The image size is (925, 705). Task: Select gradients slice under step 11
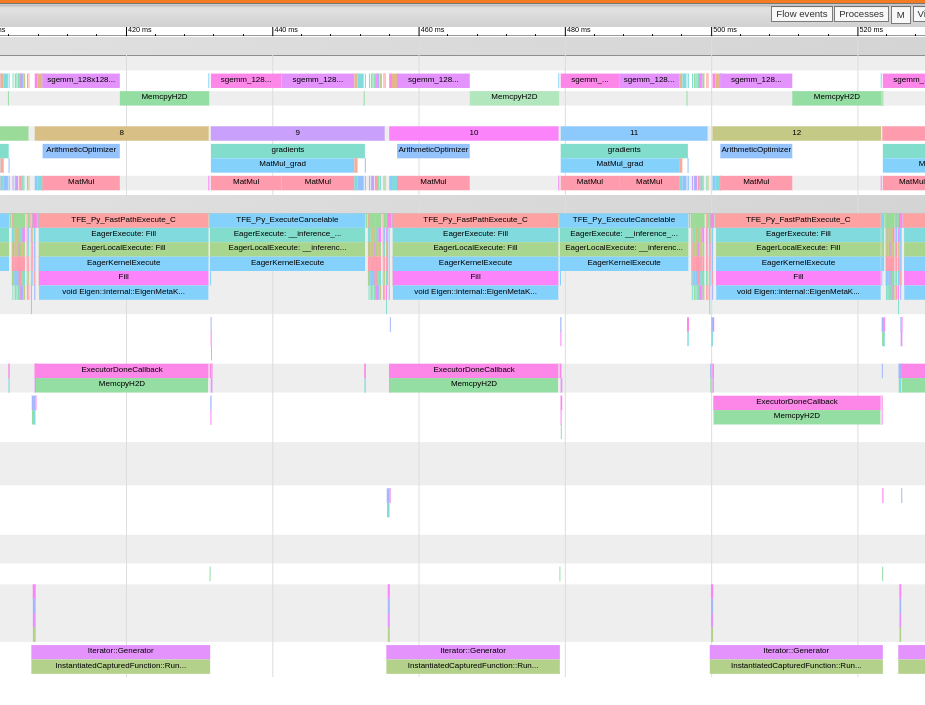tap(624, 150)
